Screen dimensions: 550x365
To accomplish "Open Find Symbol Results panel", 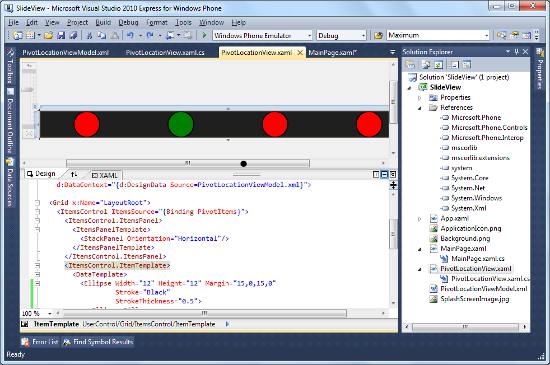I will [x=98, y=342].
